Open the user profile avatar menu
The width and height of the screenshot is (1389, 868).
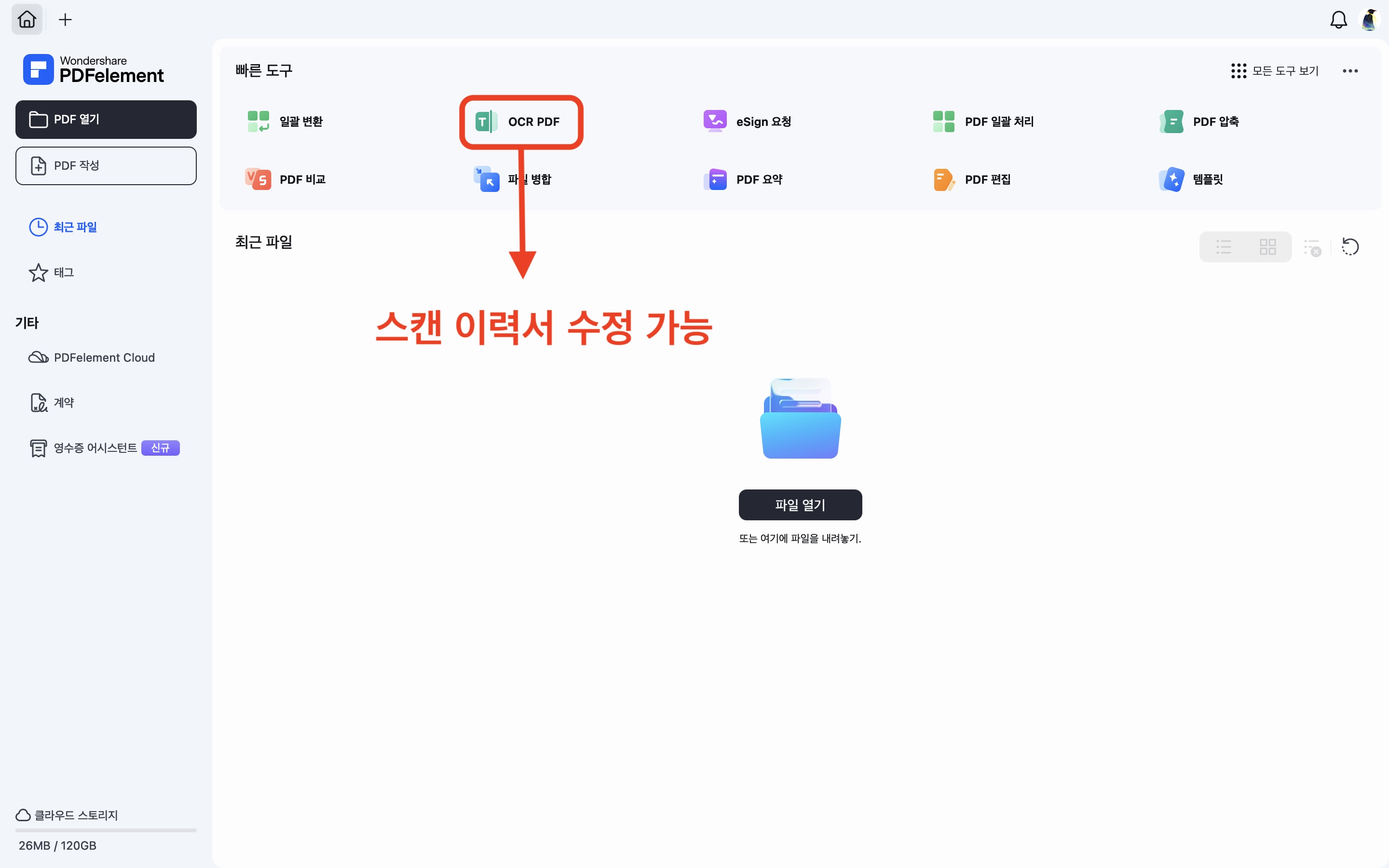tap(1370, 20)
